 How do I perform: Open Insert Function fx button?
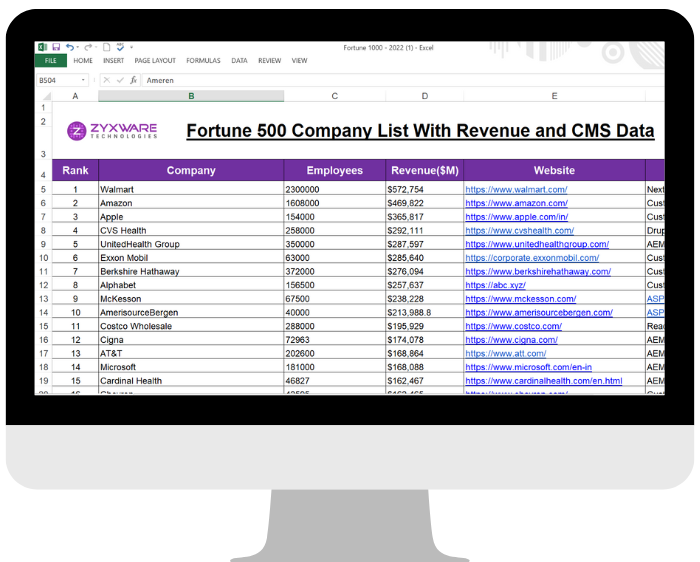coord(133,80)
